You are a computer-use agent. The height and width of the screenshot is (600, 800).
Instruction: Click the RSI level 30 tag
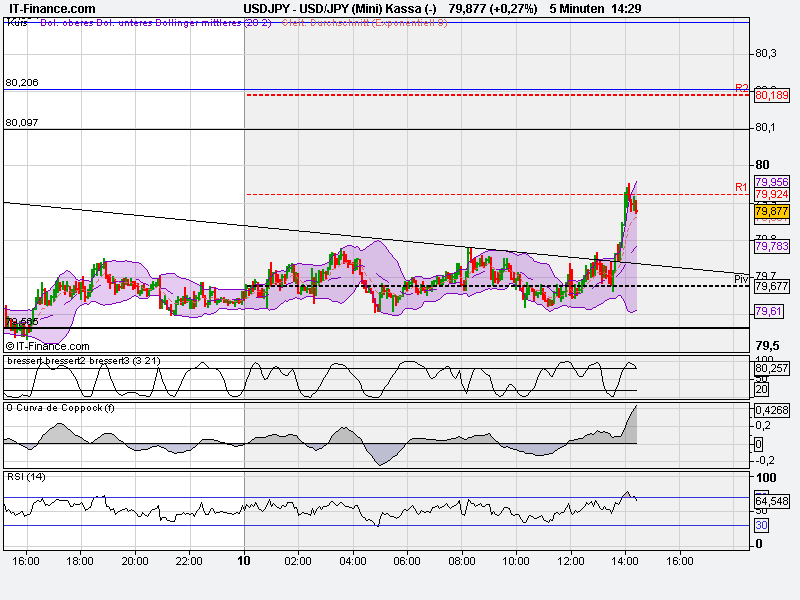click(x=761, y=525)
